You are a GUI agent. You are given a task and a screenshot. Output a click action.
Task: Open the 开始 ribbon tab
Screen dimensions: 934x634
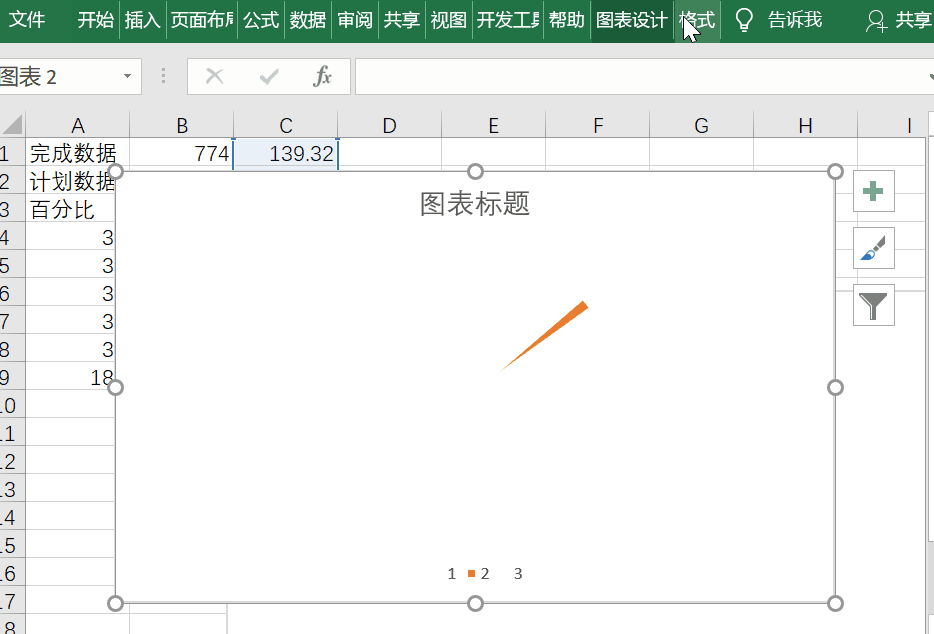(95, 20)
